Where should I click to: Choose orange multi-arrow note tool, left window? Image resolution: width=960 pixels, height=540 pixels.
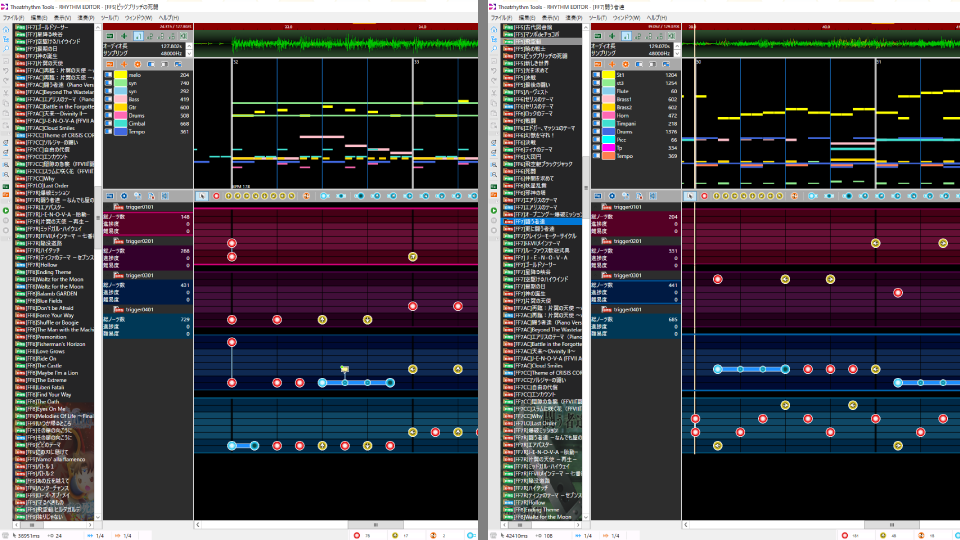click(307, 196)
